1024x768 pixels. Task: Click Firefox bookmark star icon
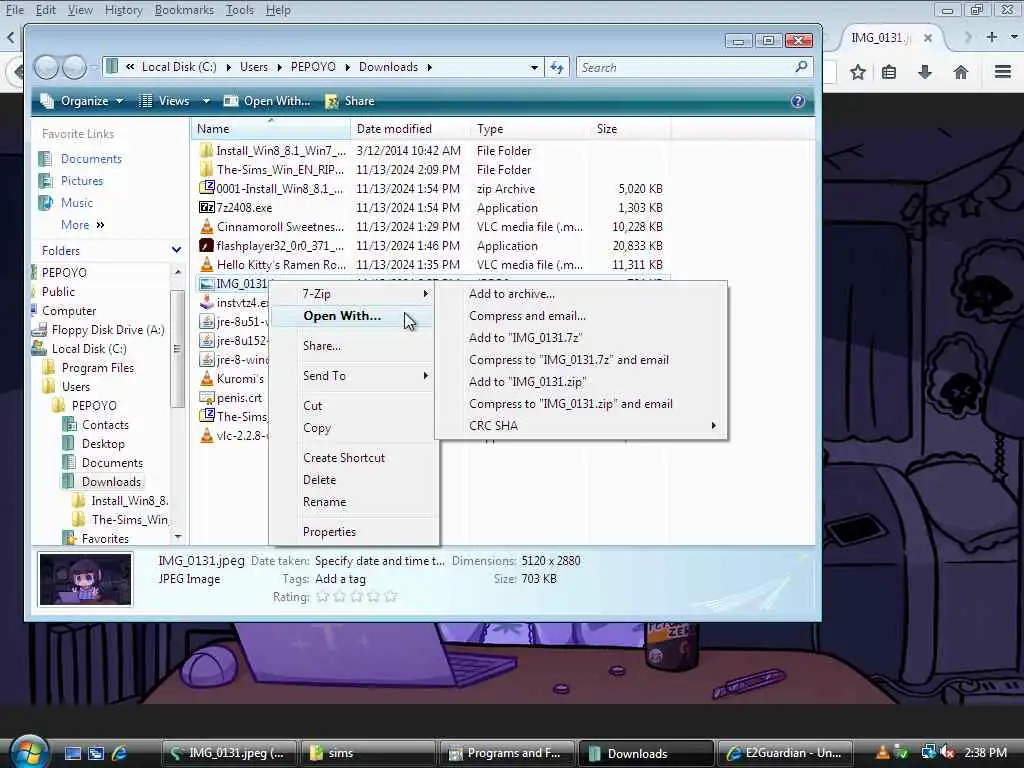coord(857,72)
